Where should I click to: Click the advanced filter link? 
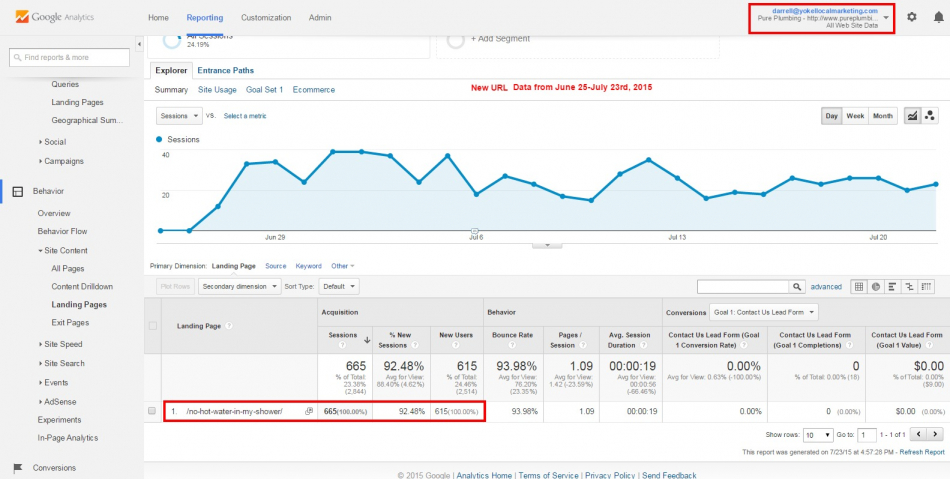[x=826, y=287]
